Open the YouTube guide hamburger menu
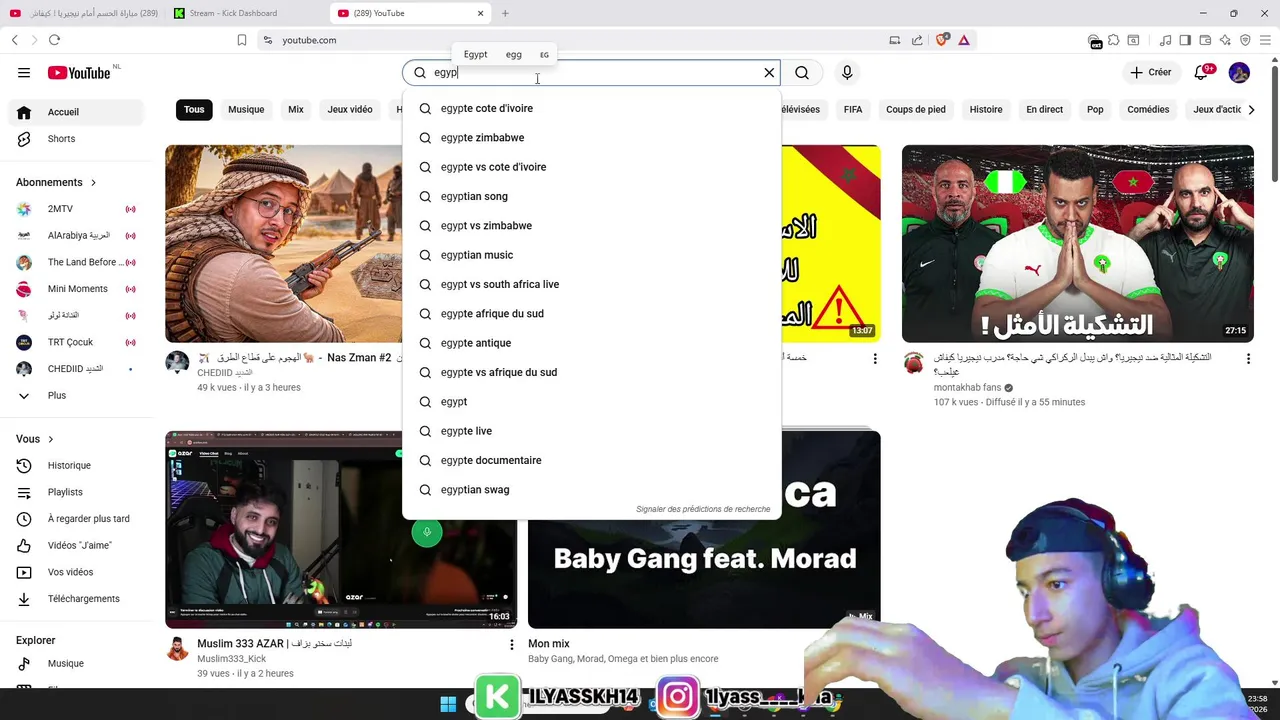1280x720 pixels. pyautogui.click(x=24, y=72)
